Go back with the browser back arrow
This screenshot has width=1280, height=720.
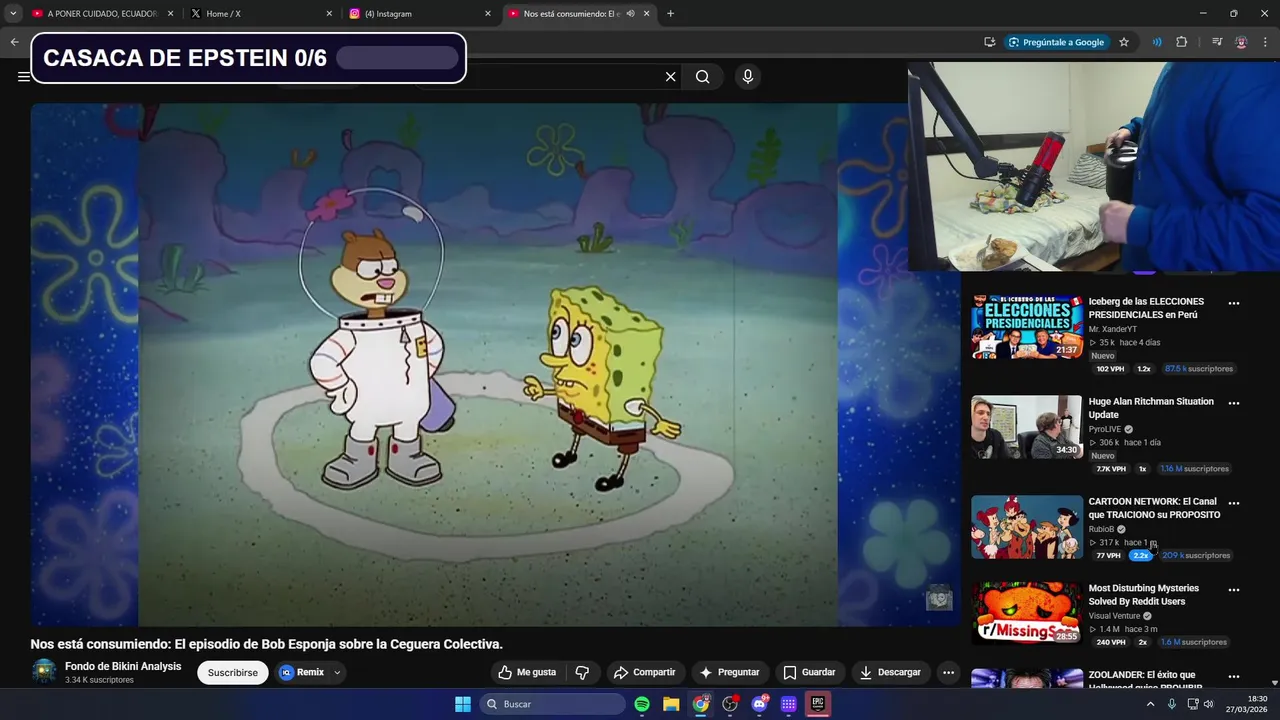[14, 42]
